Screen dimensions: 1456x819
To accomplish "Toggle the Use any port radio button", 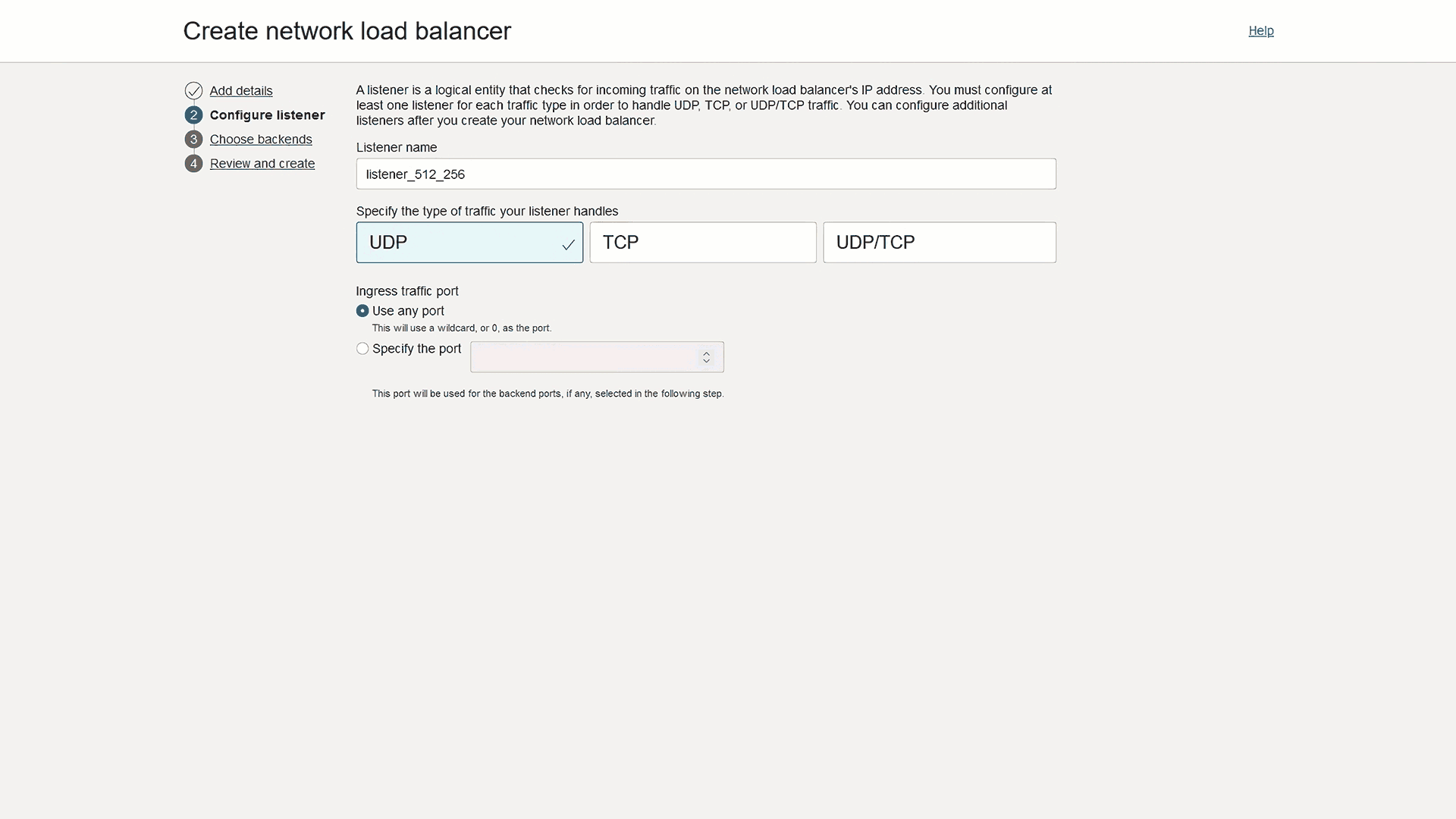I will (x=362, y=310).
